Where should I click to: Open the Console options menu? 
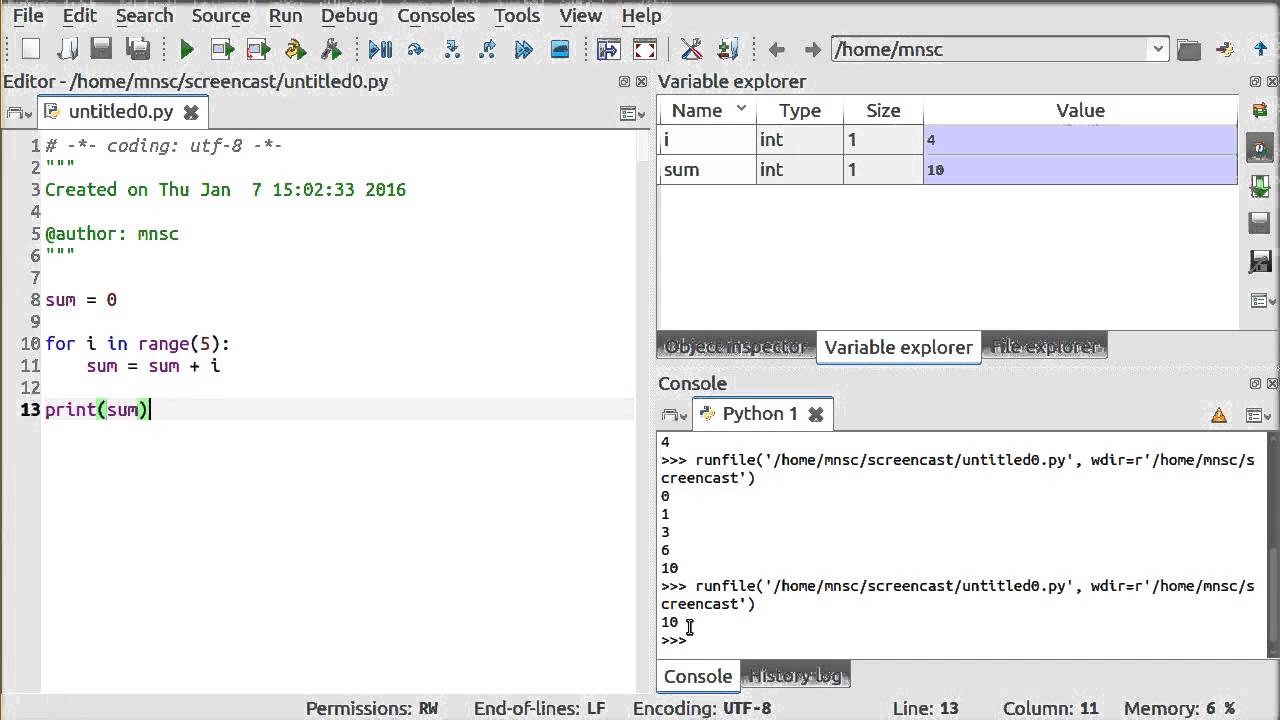[1259, 415]
